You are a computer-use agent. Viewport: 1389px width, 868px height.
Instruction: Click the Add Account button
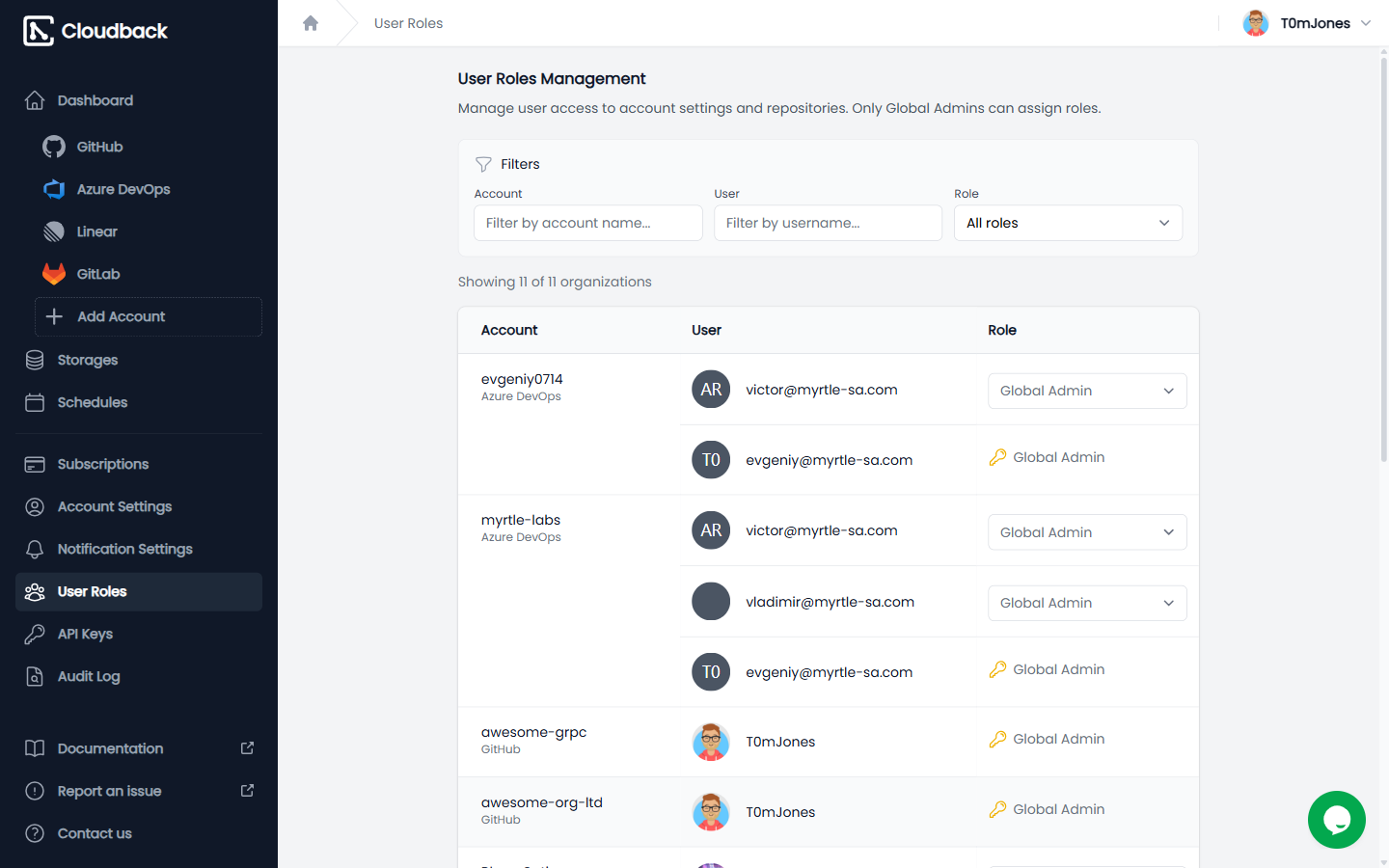coord(149,316)
